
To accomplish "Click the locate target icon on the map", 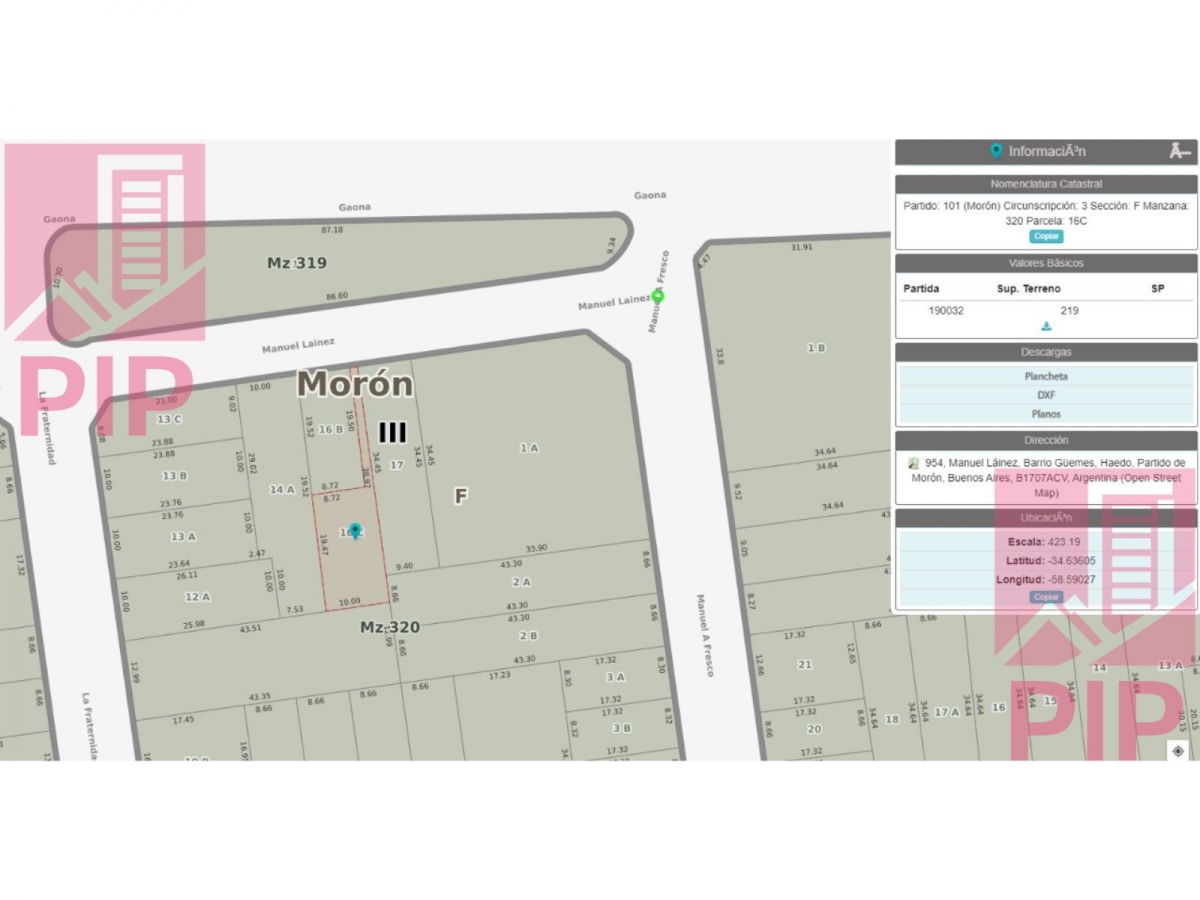I will click(x=1178, y=751).
